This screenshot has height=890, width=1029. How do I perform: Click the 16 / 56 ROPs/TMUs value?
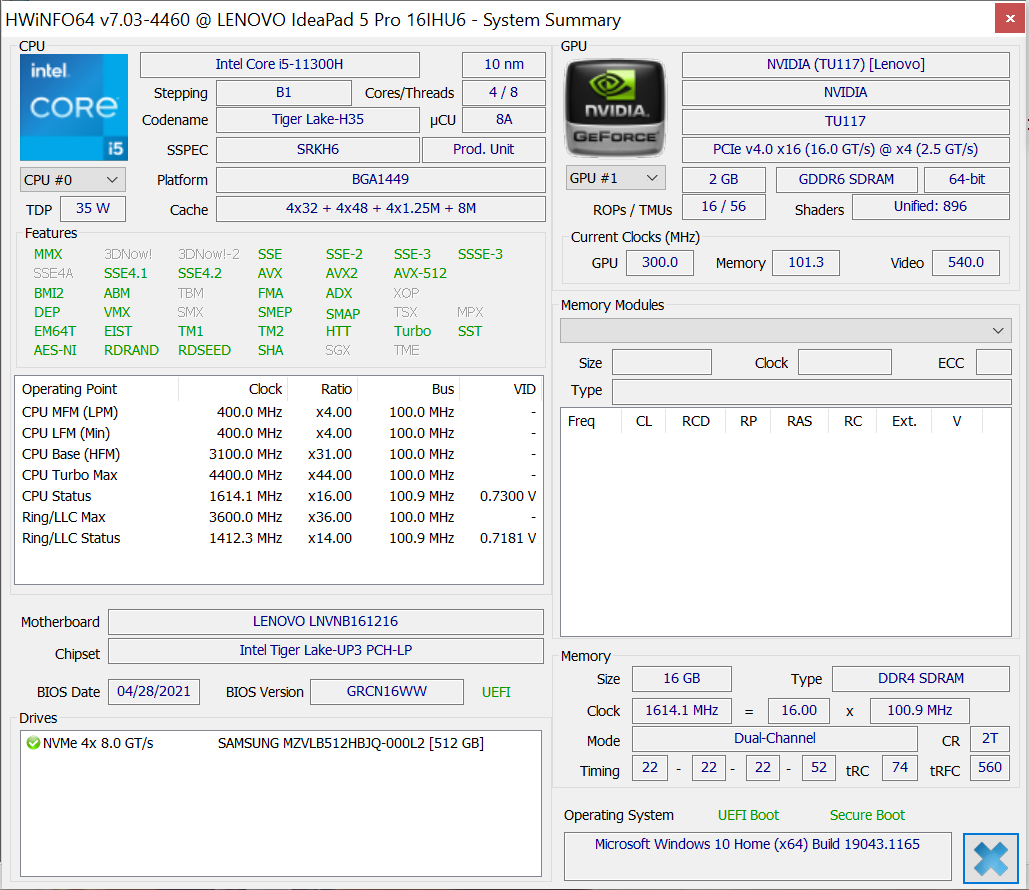(x=724, y=207)
